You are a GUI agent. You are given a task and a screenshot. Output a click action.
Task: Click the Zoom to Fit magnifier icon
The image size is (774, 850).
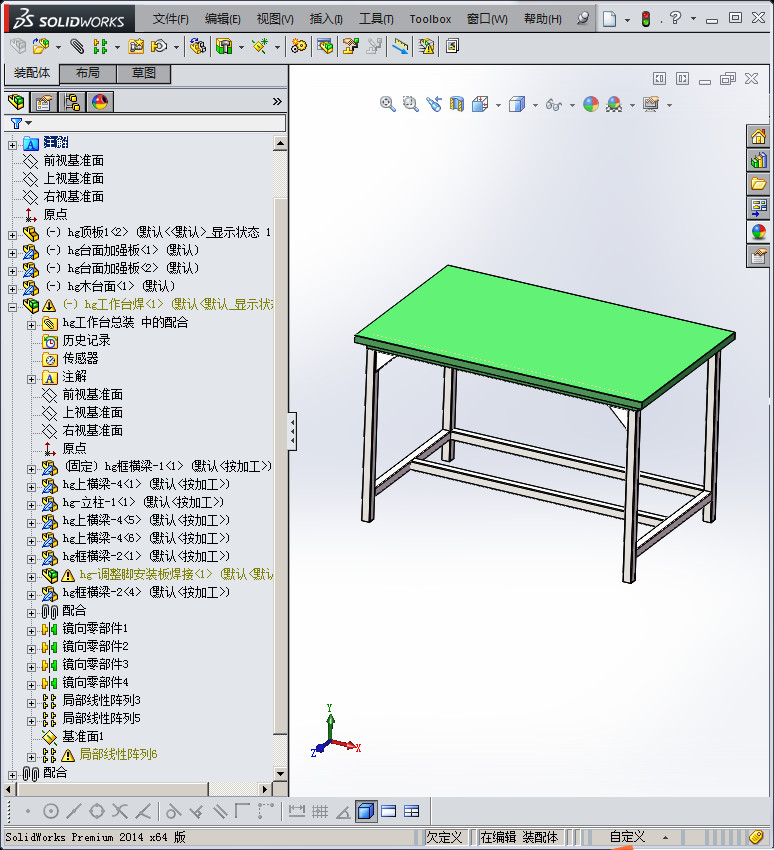pyautogui.click(x=387, y=104)
